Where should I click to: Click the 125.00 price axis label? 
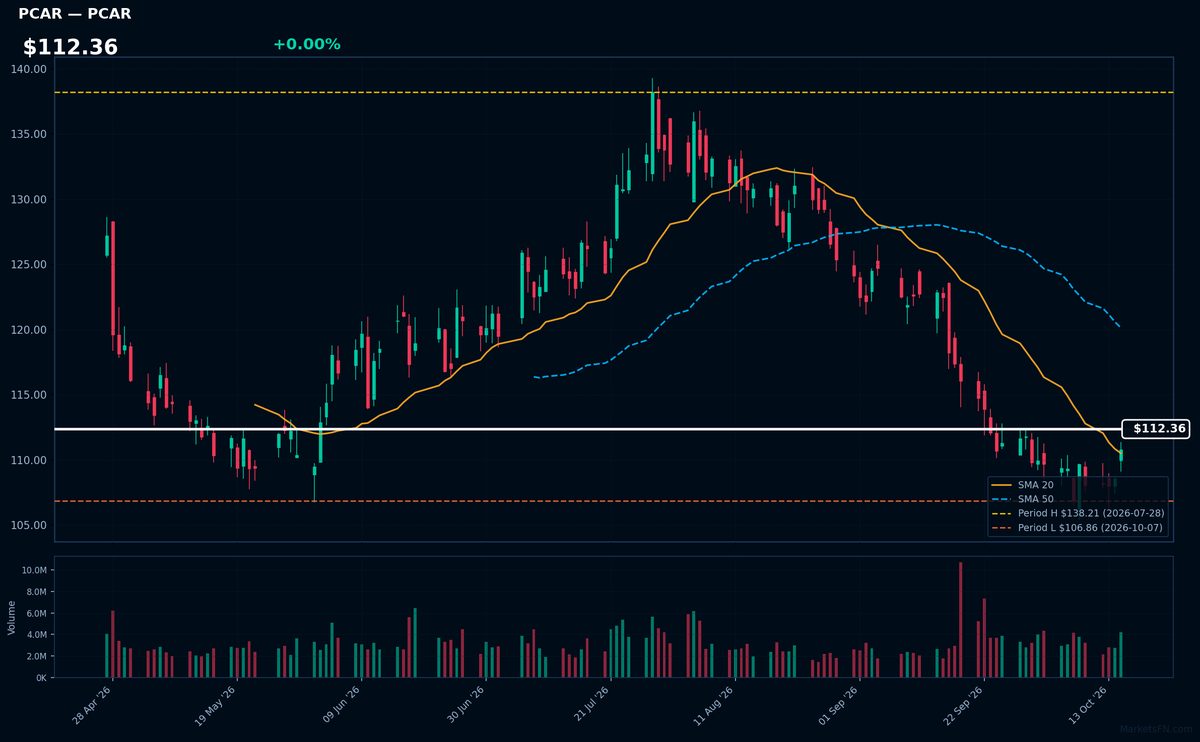click(x=30, y=265)
